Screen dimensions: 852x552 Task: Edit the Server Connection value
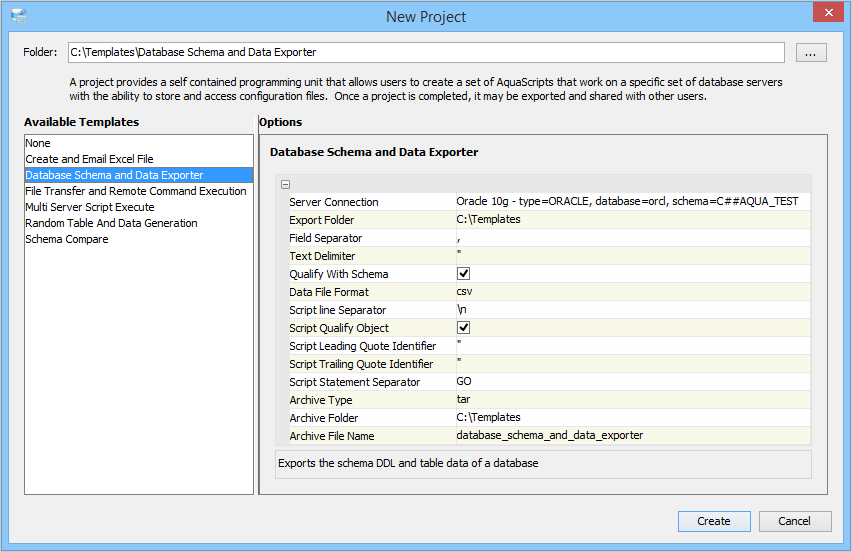click(x=627, y=202)
